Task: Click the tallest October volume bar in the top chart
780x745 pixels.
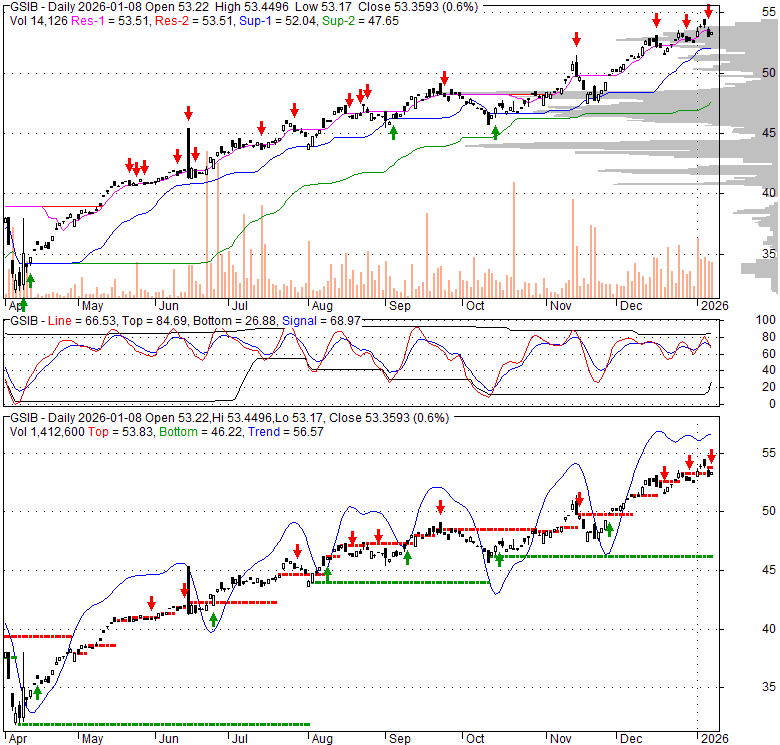Action: click(x=514, y=240)
